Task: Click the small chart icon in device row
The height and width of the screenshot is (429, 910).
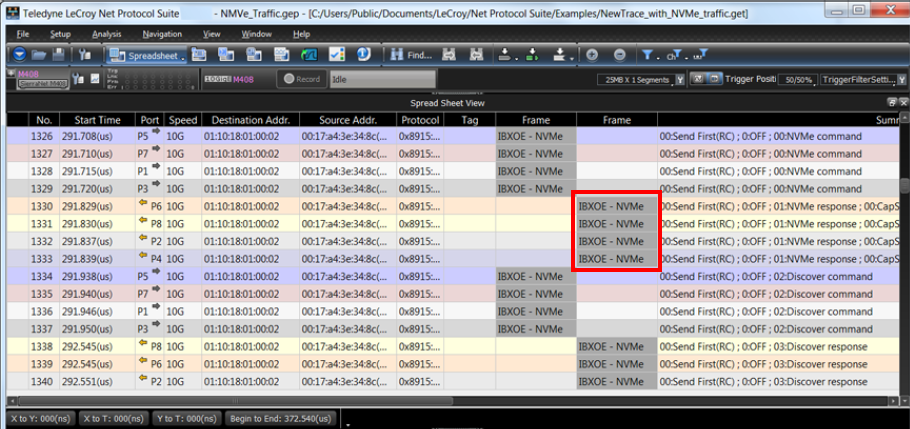Action: [x=95, y=79]
